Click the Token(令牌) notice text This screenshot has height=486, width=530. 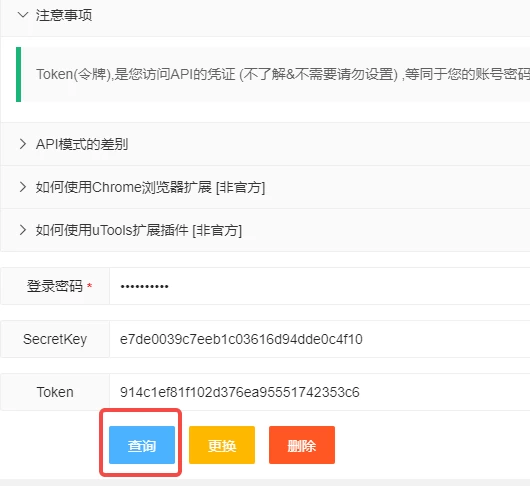(x=283, y=74)
